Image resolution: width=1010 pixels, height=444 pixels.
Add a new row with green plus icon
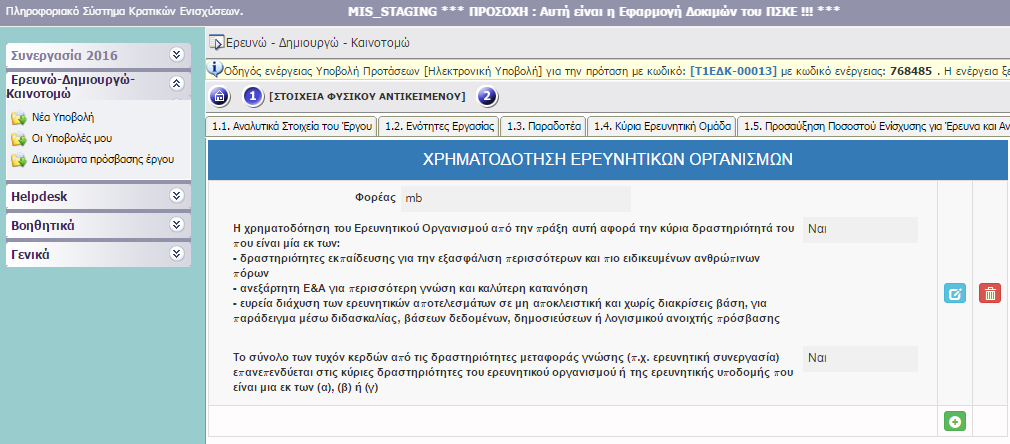955,421
